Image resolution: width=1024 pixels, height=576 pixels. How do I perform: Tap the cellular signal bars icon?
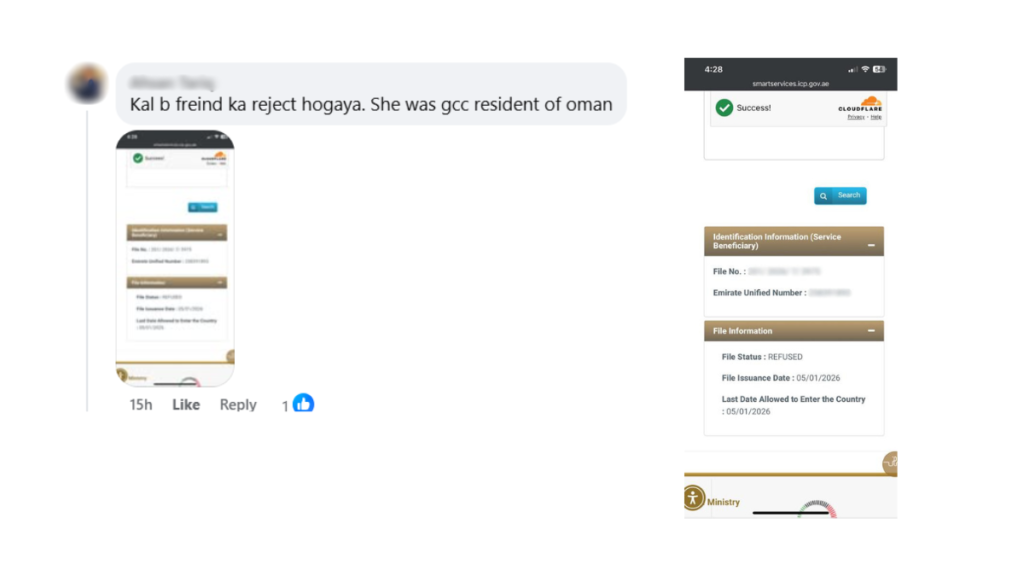coord(852,69)
